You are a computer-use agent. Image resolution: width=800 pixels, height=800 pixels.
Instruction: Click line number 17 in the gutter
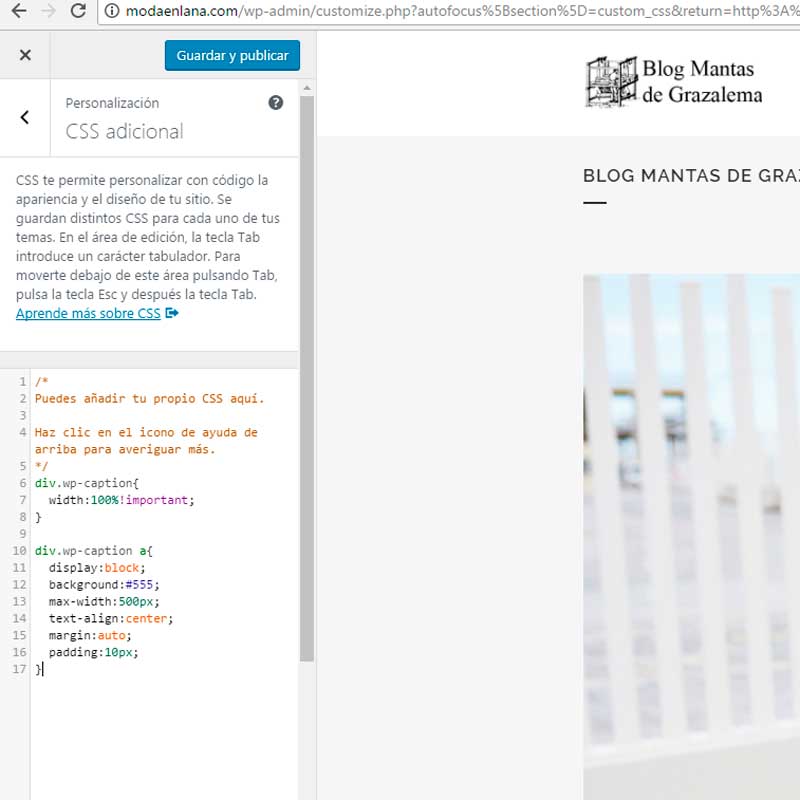click(19, 669)
